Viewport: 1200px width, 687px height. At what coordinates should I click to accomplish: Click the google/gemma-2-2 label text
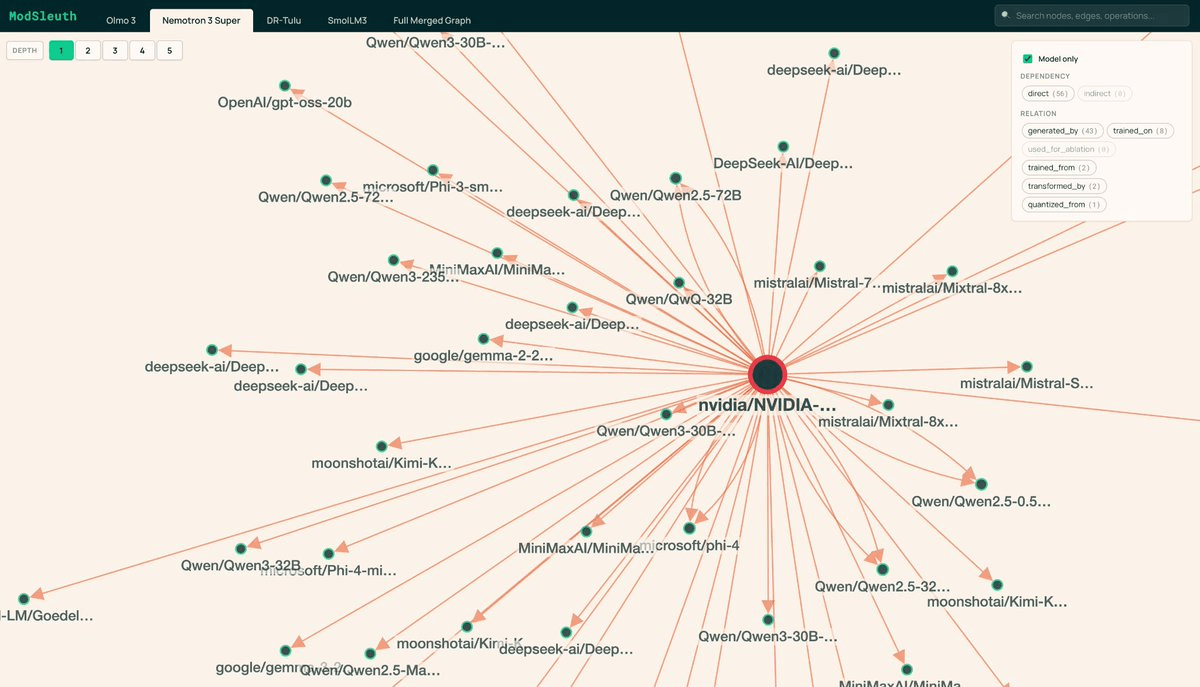click(484, 355)
